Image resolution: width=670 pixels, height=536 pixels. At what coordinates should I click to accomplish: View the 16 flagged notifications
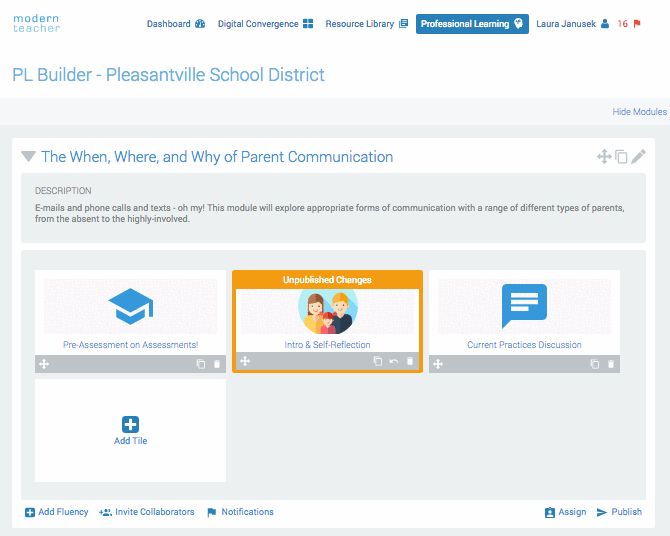click(x=629, y=24)
